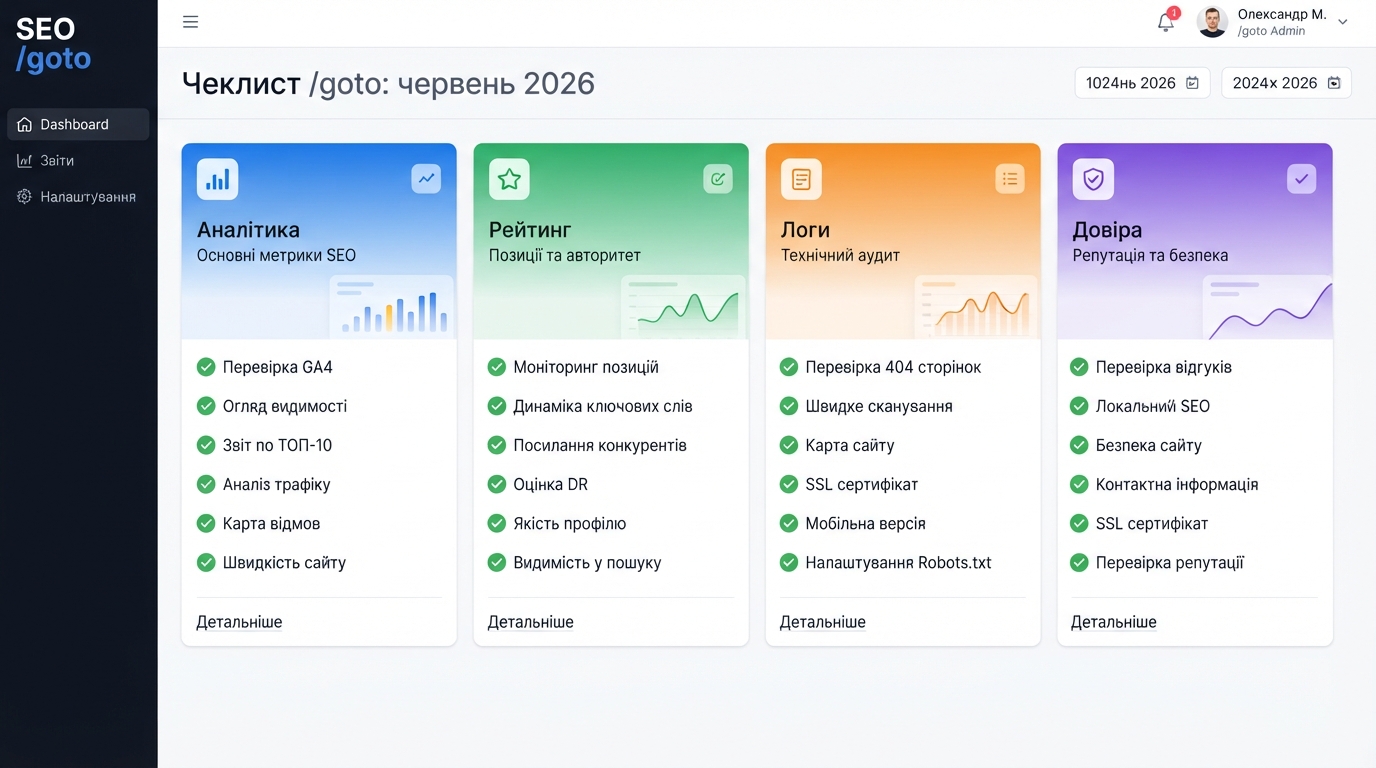The height and width of the screenshot is (768, 1376).
Task: Select the Швидкість сайту item text
Action: coord(284,562)
